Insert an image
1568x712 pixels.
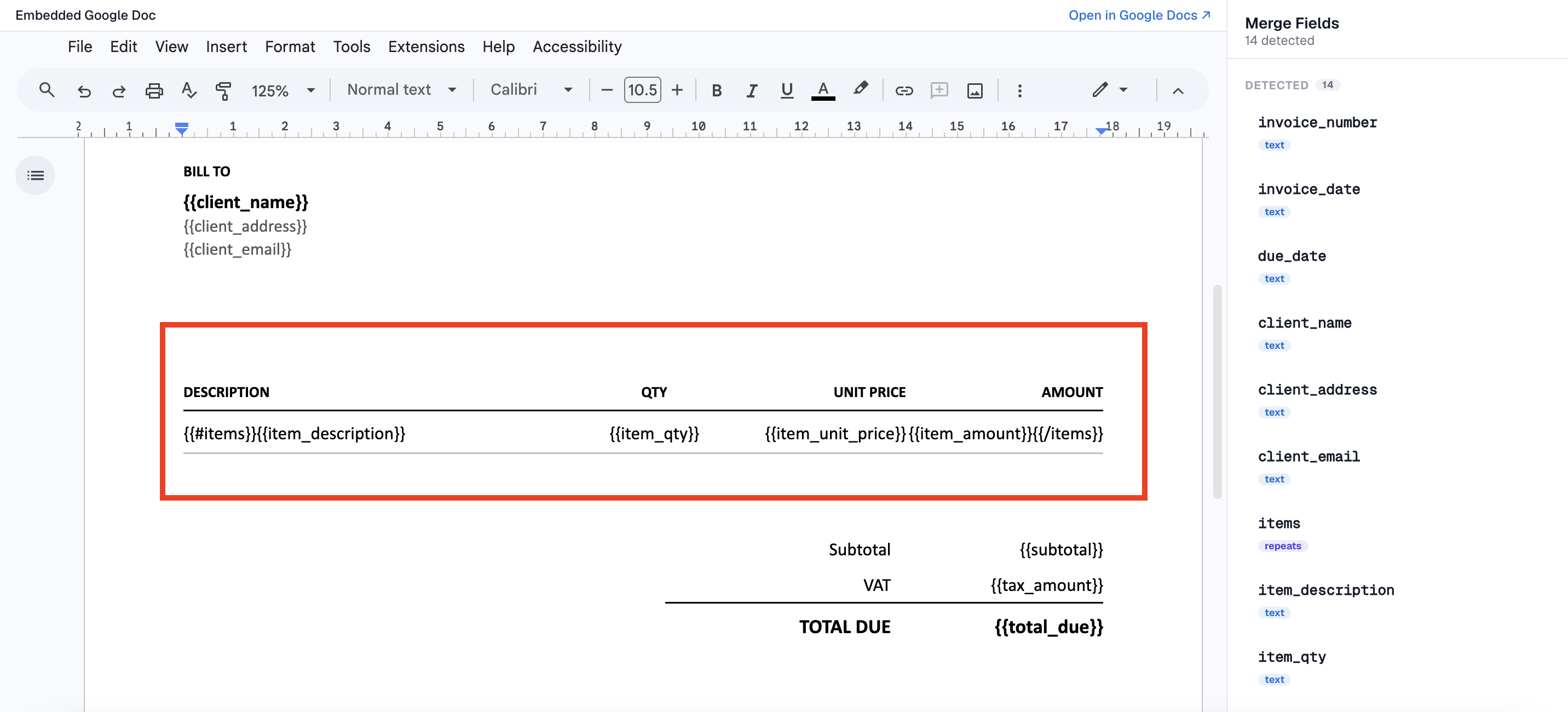pyautogui.click(x=975, y=91)
